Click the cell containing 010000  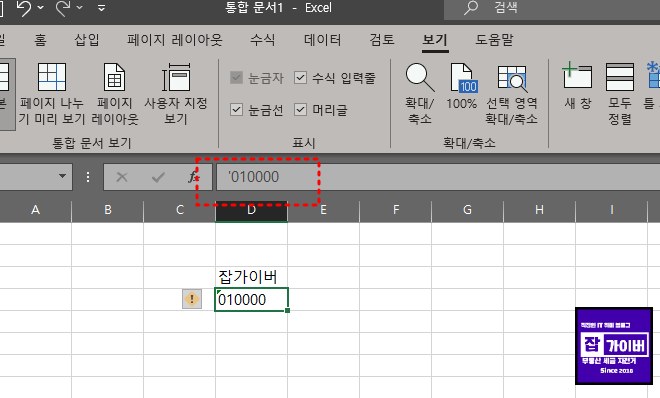click(x=251, y=300)
